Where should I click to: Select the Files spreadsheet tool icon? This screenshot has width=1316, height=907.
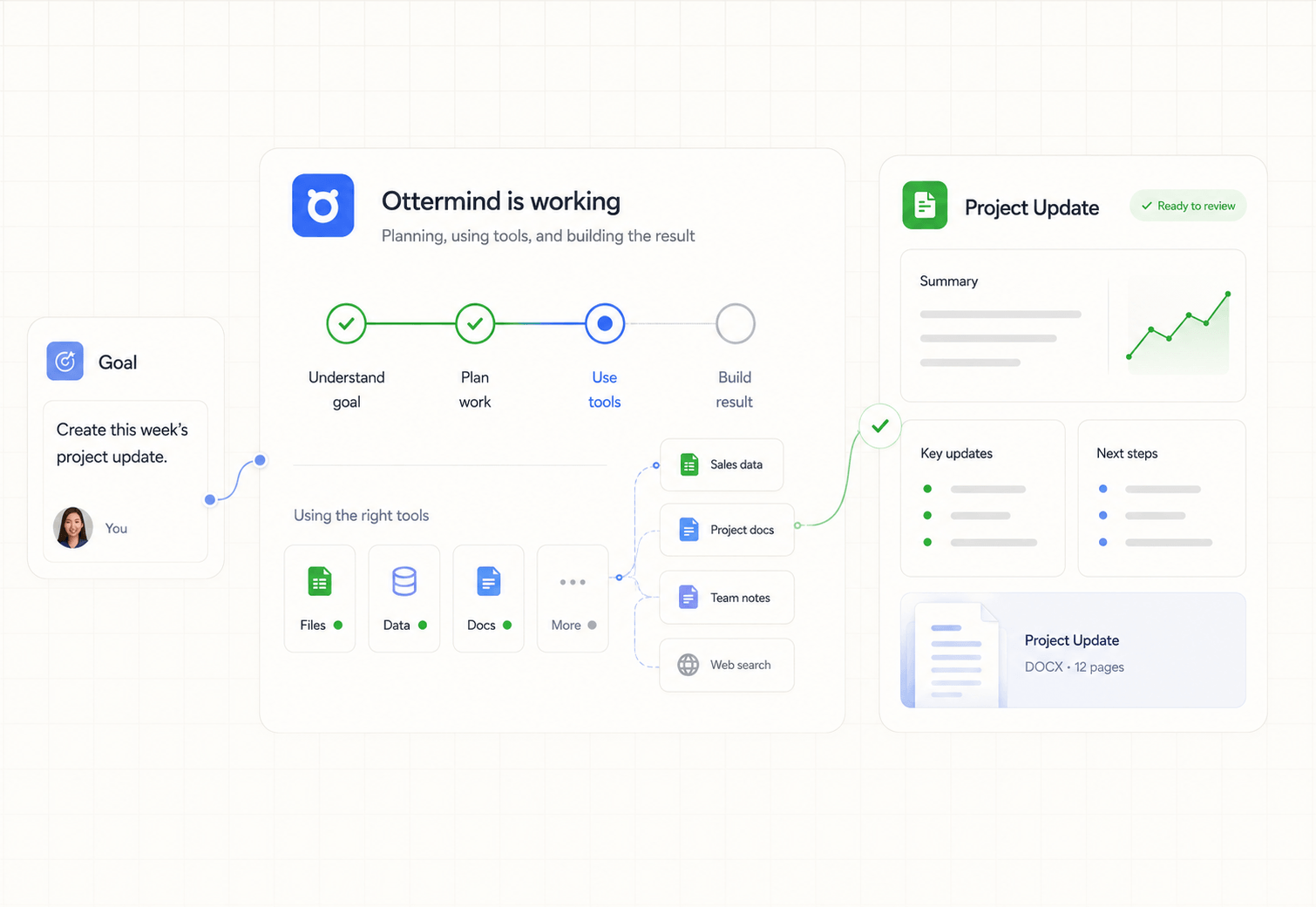[x=320, y=581]
